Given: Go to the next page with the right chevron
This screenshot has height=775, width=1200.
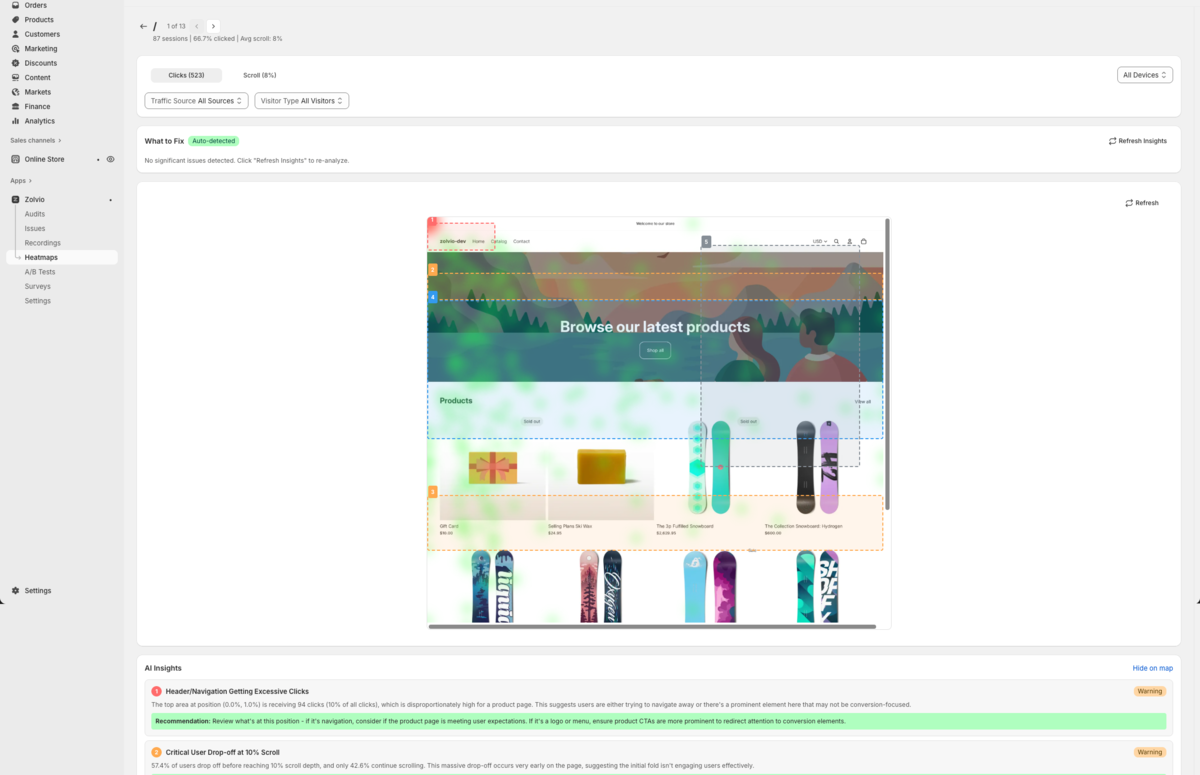Looking at the screenshot, I should click(213, 26).
